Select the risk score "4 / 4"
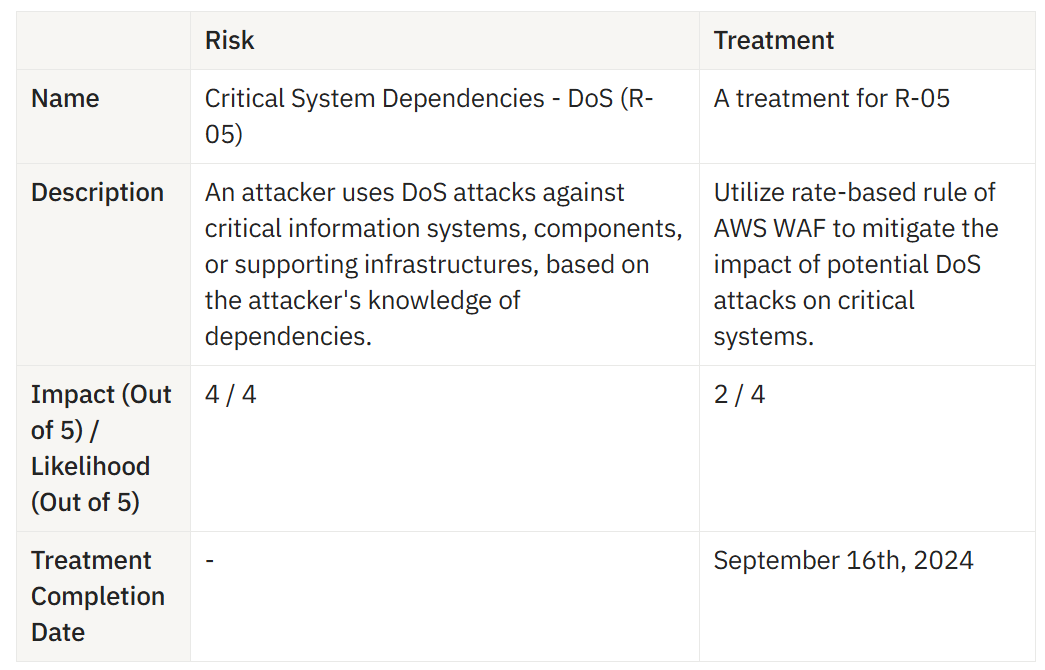 (x=230, y=395)
